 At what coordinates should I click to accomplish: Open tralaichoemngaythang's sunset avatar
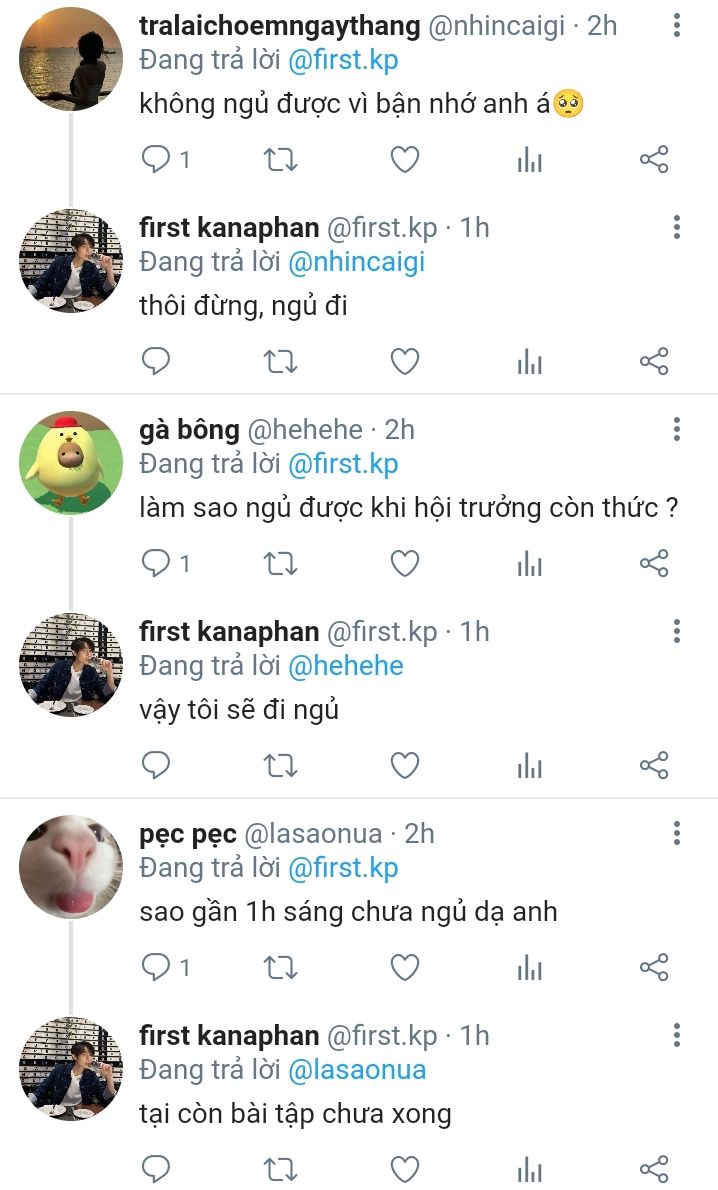(70, 59)
